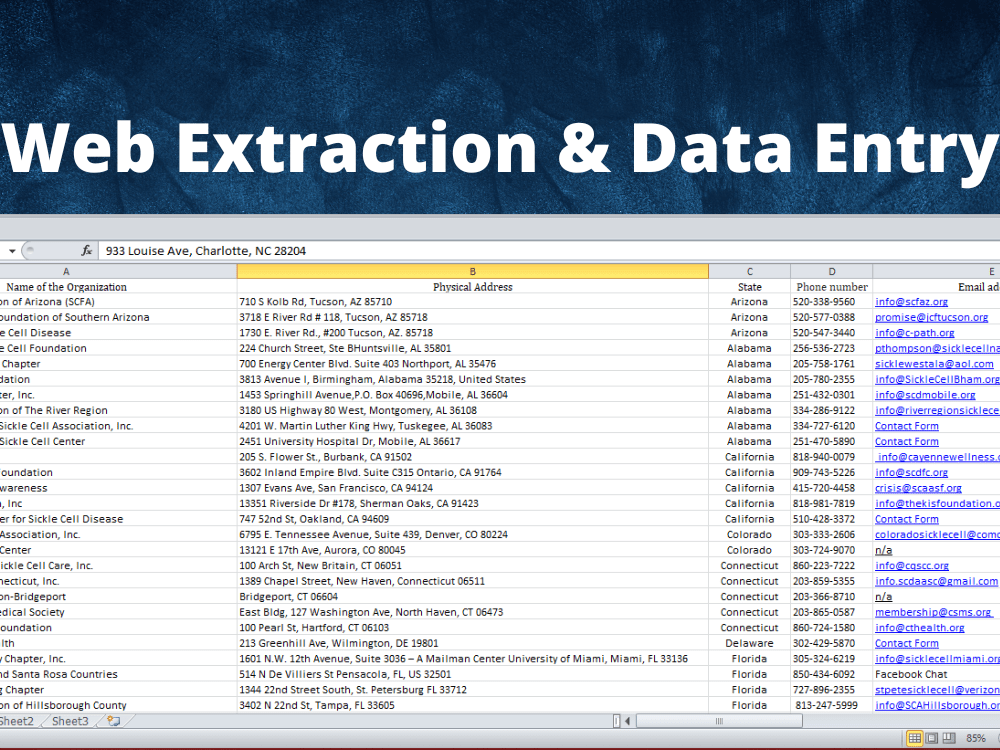Open Contact Form link in Wilmington row
Viewport: 1000px width, 750px height.
(907, 643)
